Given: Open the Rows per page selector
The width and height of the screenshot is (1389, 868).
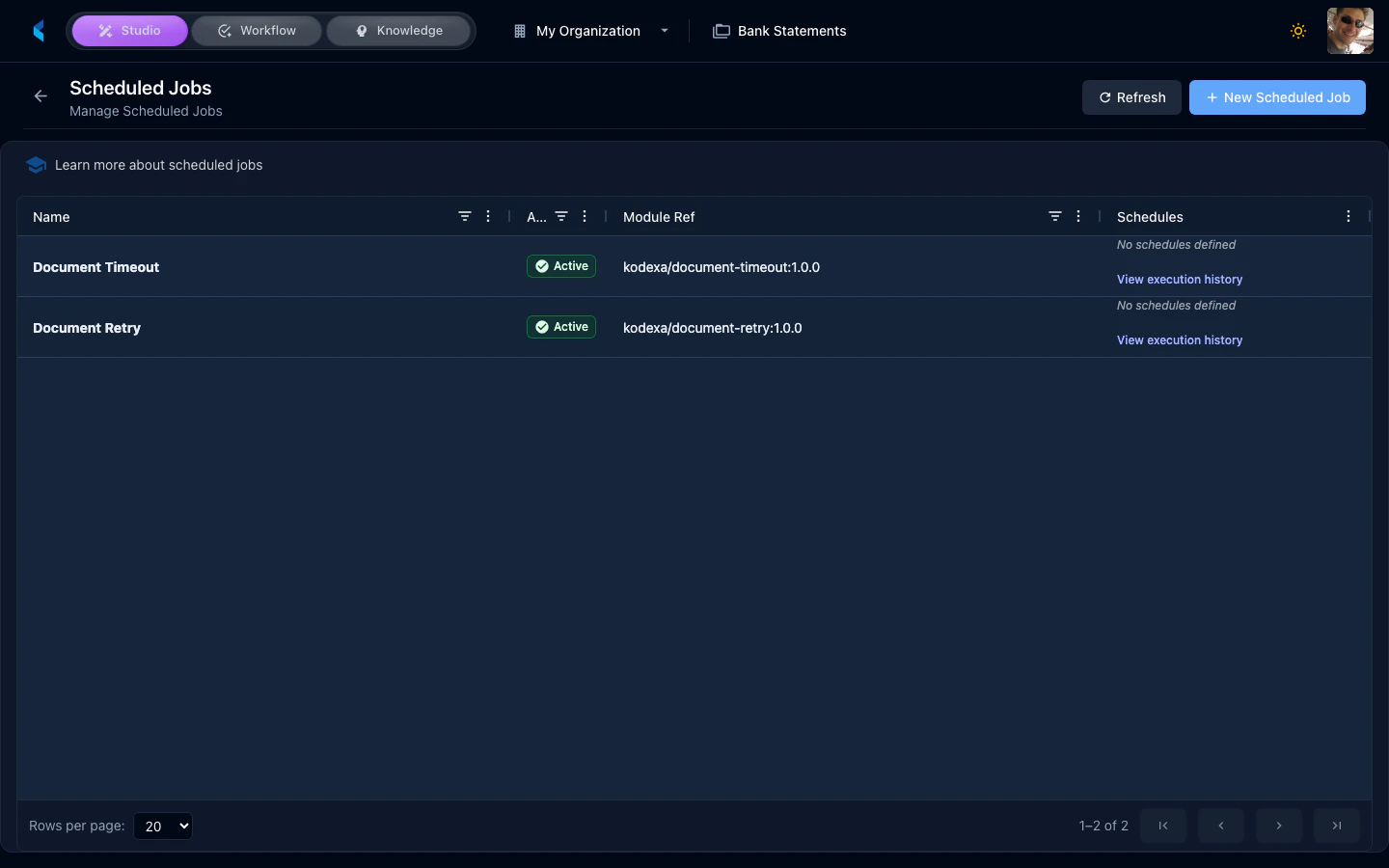Looking at the screenshot, I should click(162, 826).
